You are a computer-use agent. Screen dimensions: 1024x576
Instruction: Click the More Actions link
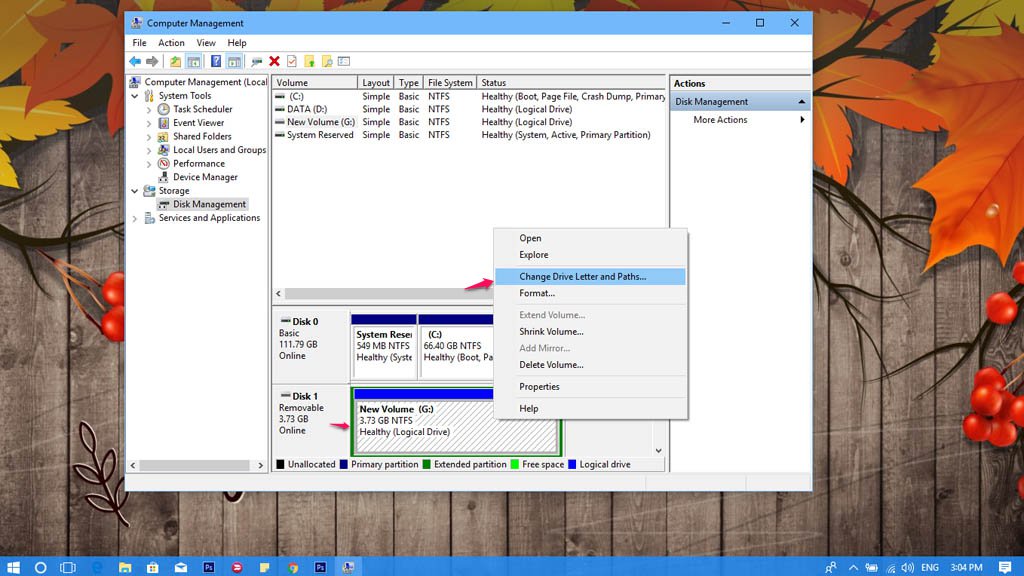pyautogui.click(x=720, y=120)
